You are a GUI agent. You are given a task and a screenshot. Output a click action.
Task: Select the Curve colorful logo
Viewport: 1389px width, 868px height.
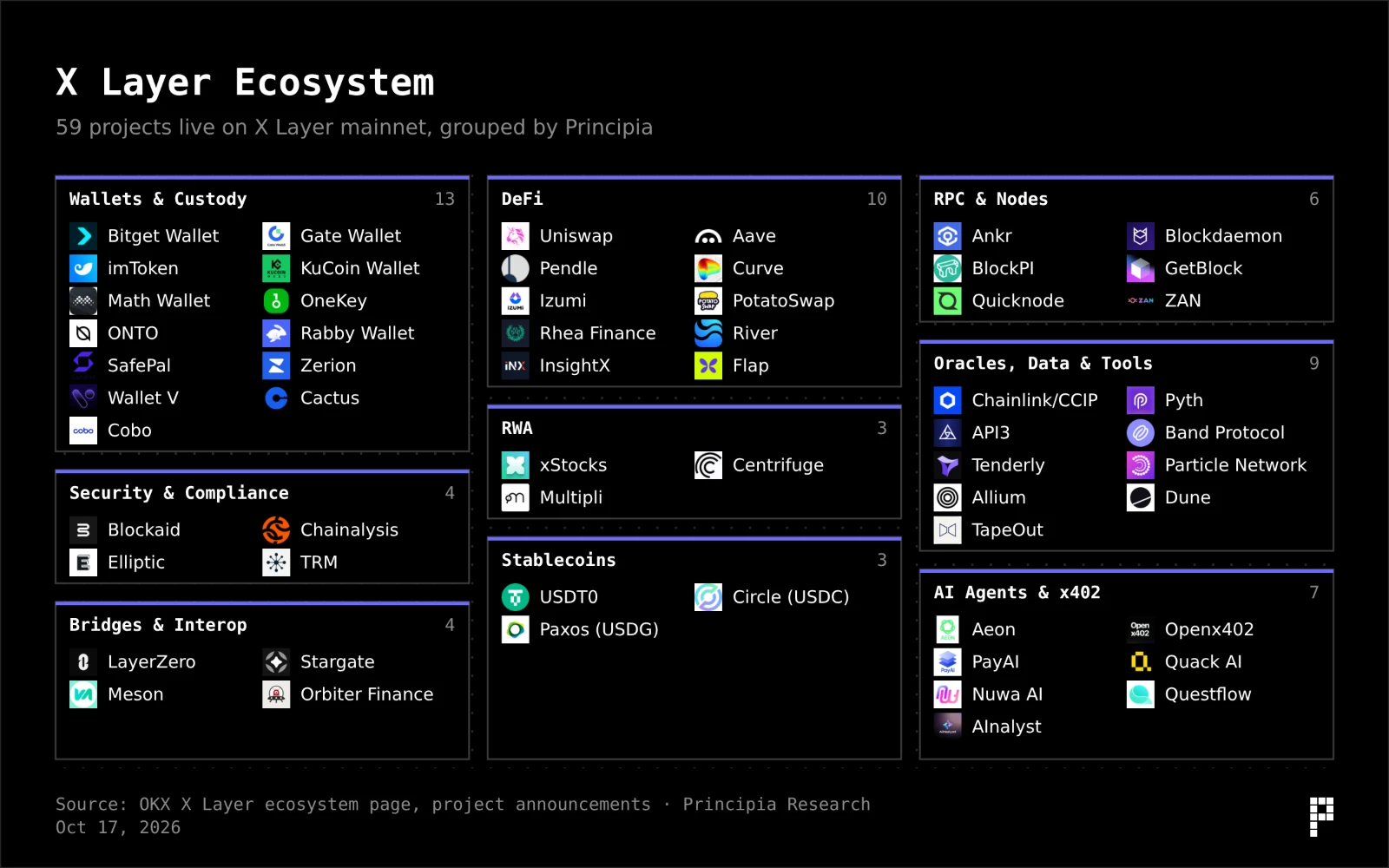tap(708, 268)
